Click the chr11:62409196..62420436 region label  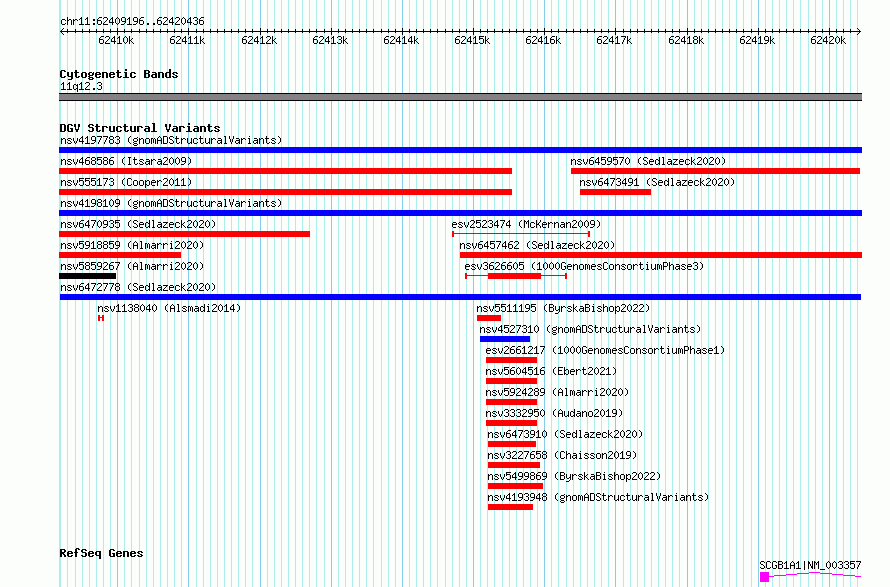click(132, 21)
